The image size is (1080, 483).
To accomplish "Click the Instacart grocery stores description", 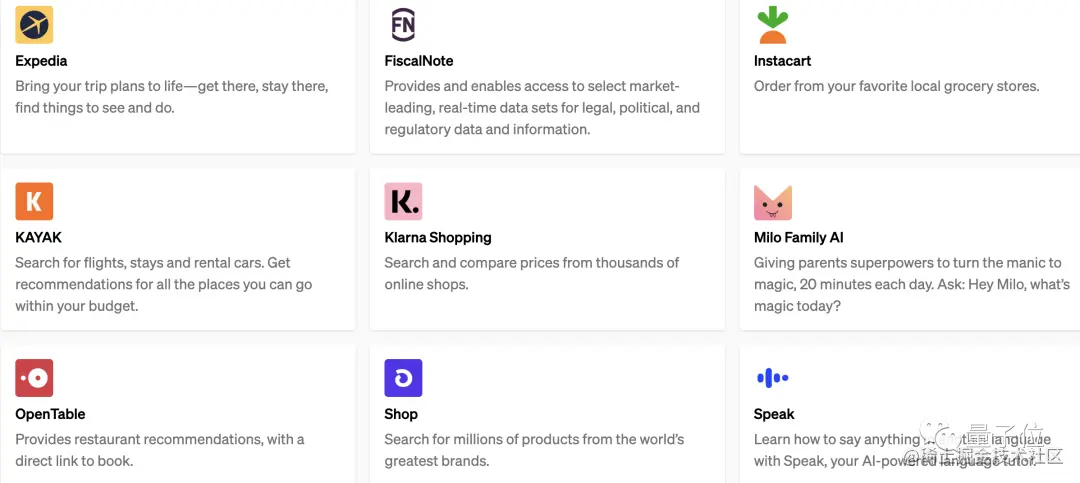I will pyautogui.click(x=896, y=86).
